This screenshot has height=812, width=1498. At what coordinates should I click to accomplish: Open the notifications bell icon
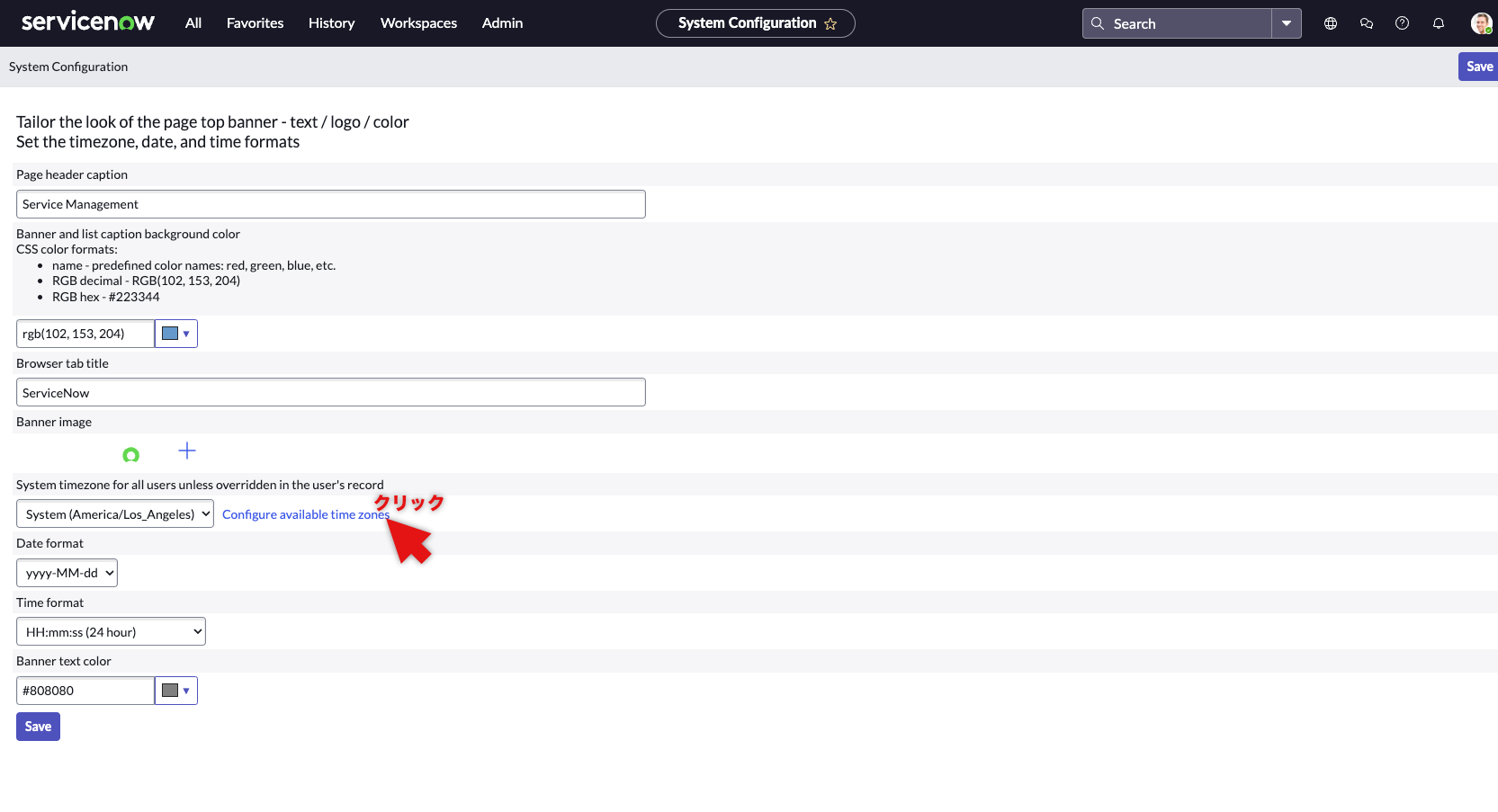pos(1438,23)
